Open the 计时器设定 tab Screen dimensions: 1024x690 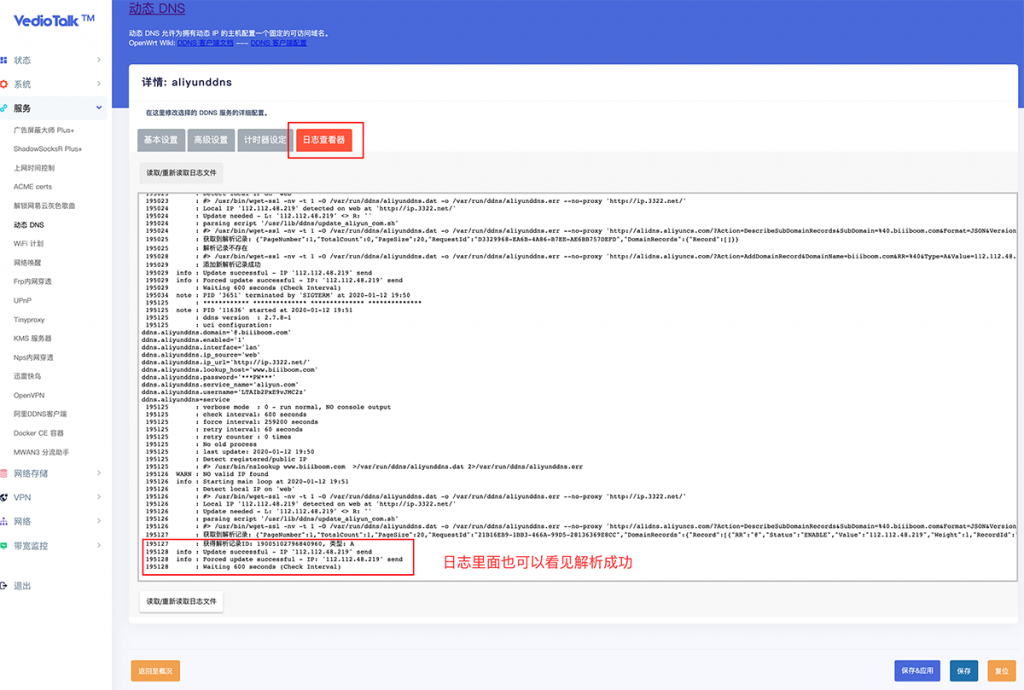[x=265, y=140]
